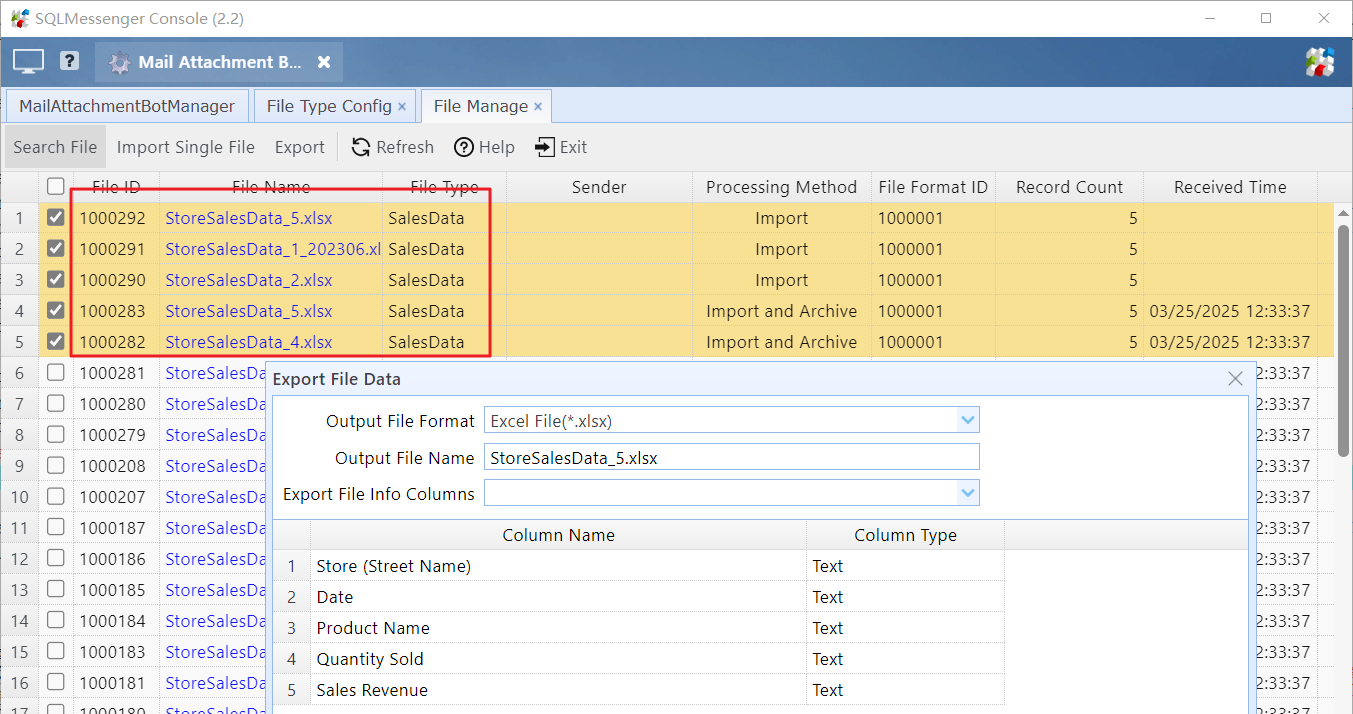Check the checkbox for file 1000279

[x=56, y=434]
